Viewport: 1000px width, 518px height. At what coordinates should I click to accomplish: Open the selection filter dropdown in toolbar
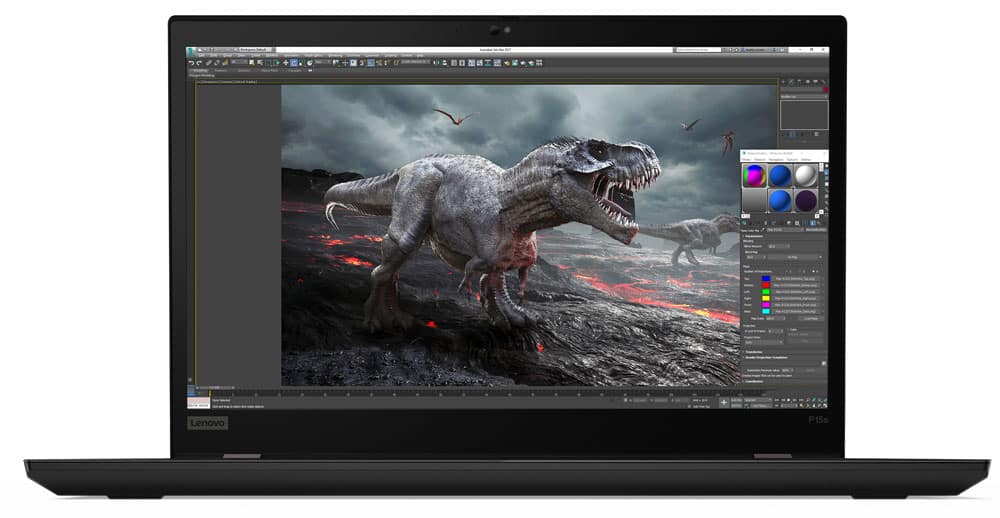click(239, 62)
